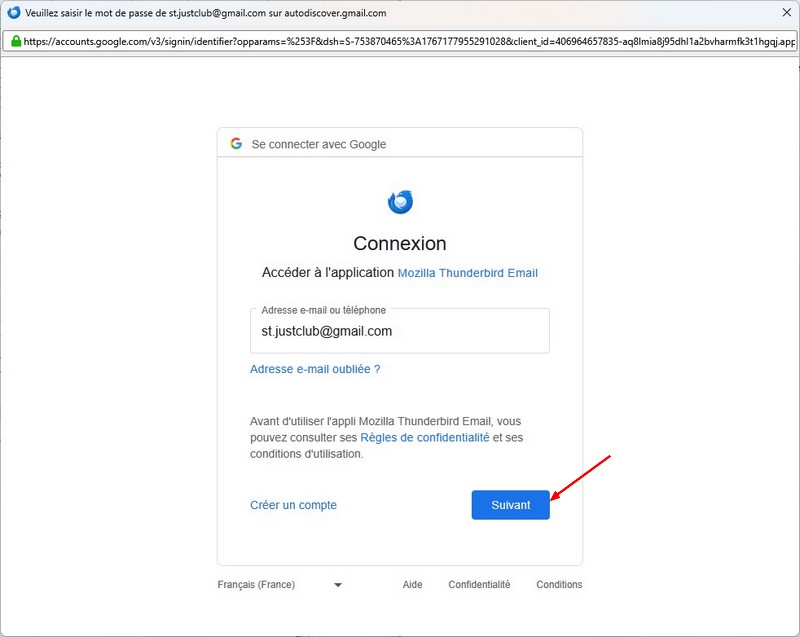This screenshot has height=637, width=800.
Task: Click the Créer un compte button
Action: pyautogui.click(x=293, y=506)
